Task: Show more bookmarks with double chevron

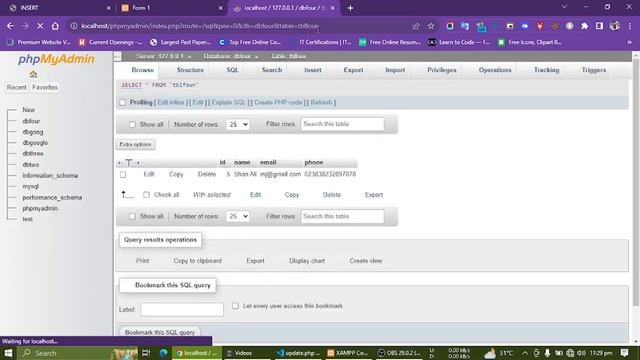Action: [629, 42]
